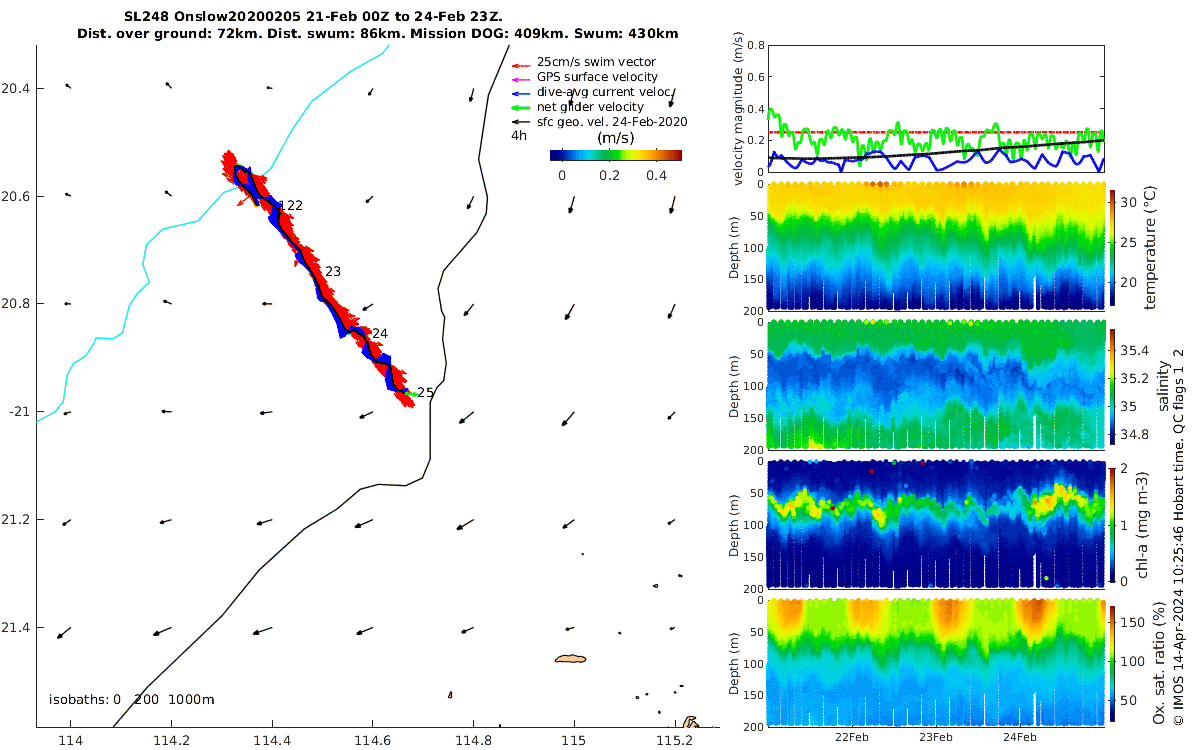Viewport: 1200px width, 750px height.
Task: Select the 'GPS surface velocity' legend label
Action: coord(597,77)
